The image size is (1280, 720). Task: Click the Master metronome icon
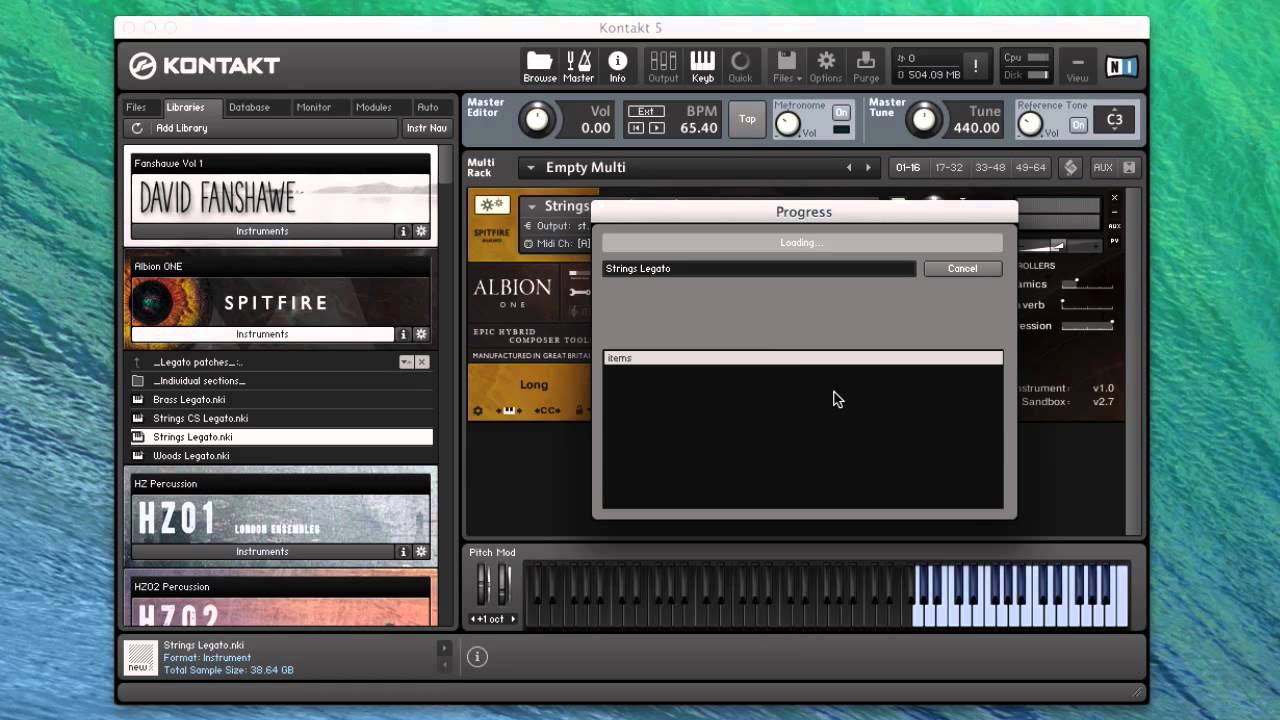(x=578, y=67)
